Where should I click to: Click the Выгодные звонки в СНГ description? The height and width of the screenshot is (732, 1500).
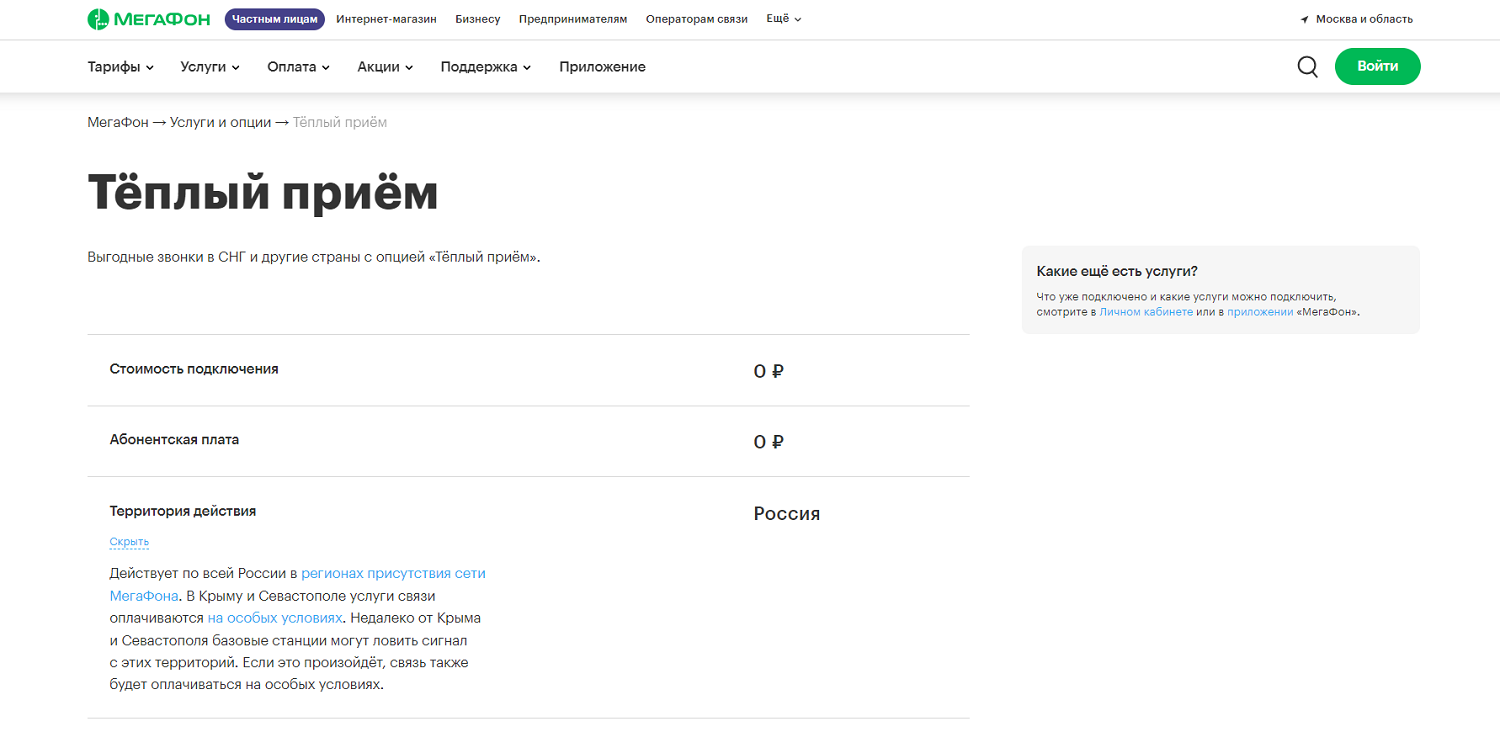(x=314, y=257)
